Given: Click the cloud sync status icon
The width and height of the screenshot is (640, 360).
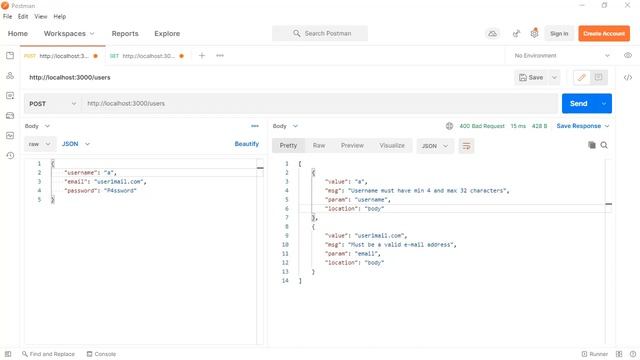Looking at the screenshot, I should [493, 33].
